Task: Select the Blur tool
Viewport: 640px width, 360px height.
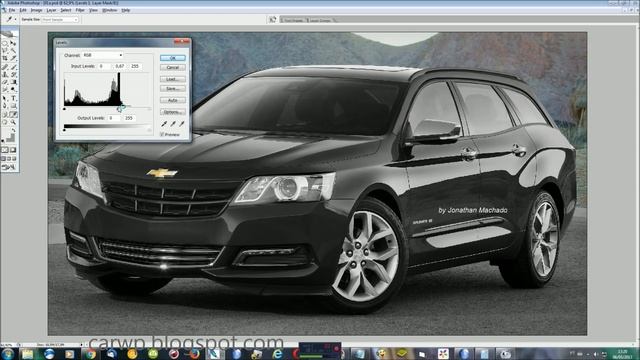Action: pos(5,89)
